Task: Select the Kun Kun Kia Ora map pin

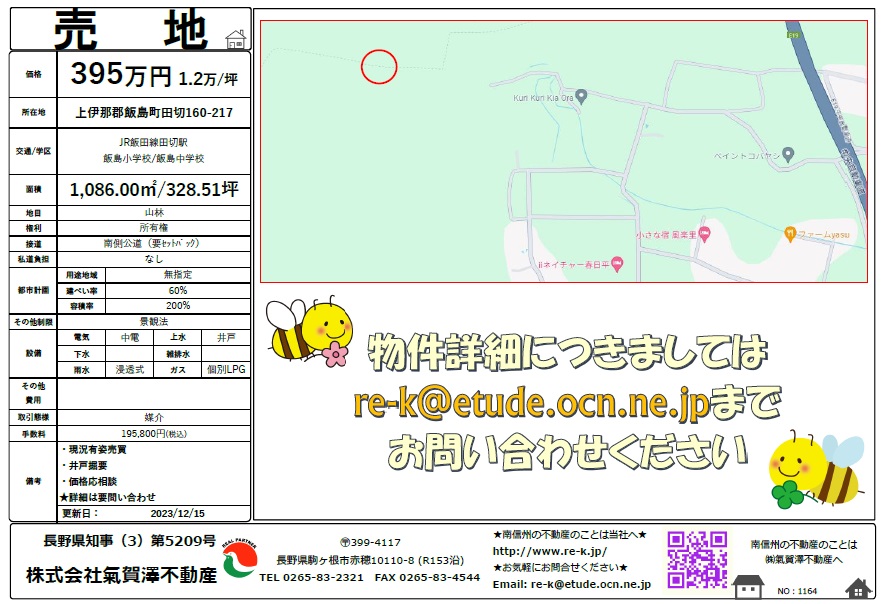Action: point(581,97)
